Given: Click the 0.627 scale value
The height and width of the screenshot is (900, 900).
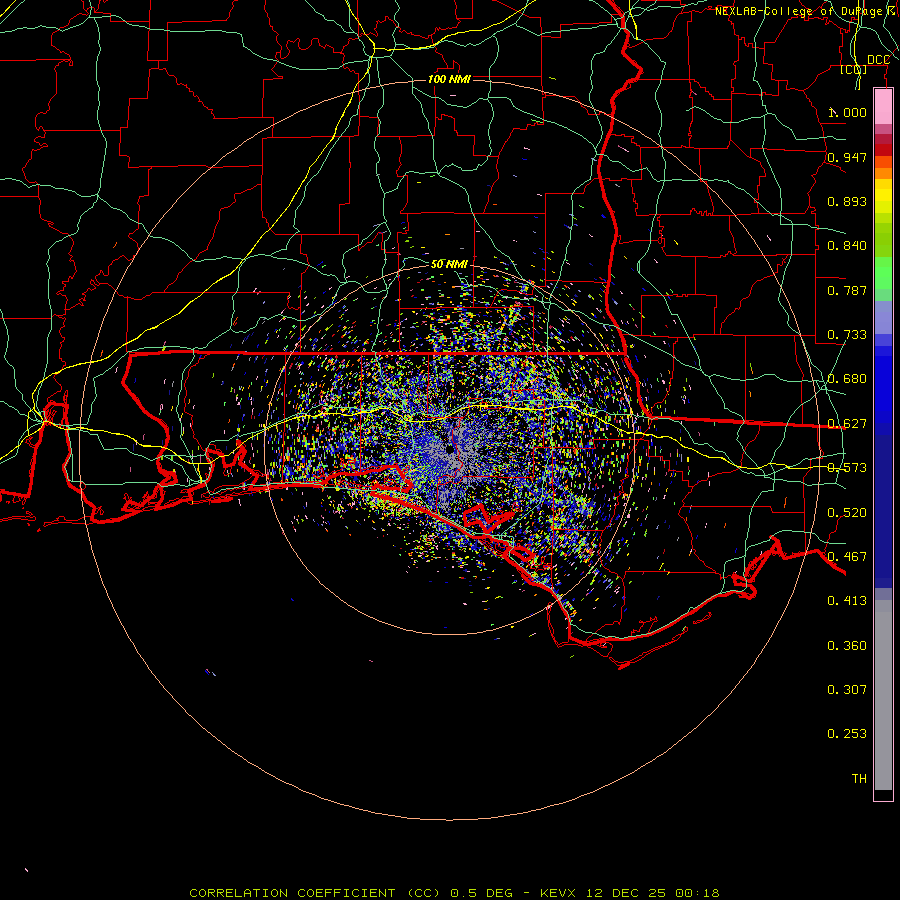Looking at the screenshot, I should tap(847, 424).
